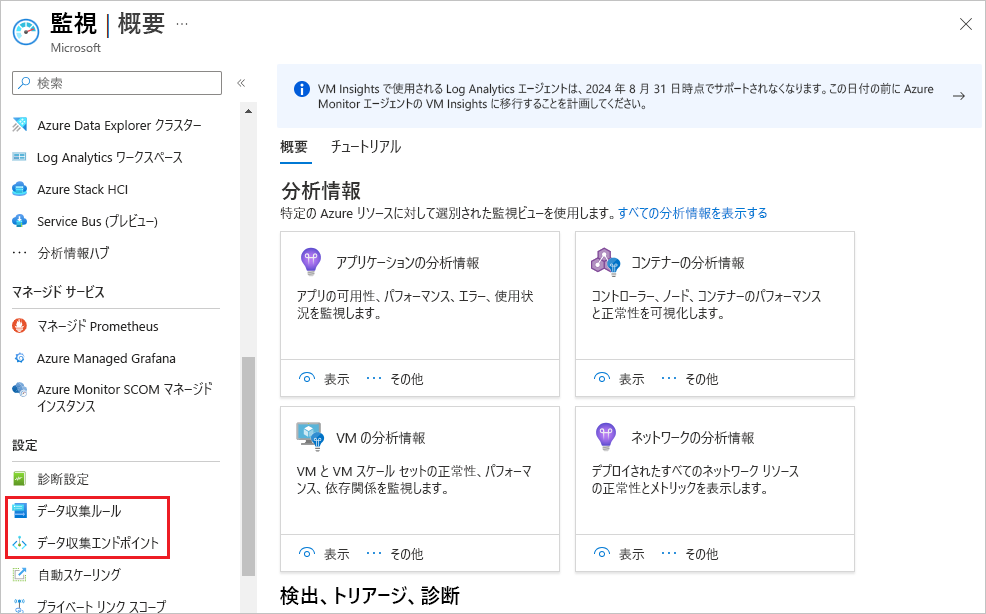Open プライベート リンク スコープ in sidebar
The image size is (986, 614).
(101, 606)
